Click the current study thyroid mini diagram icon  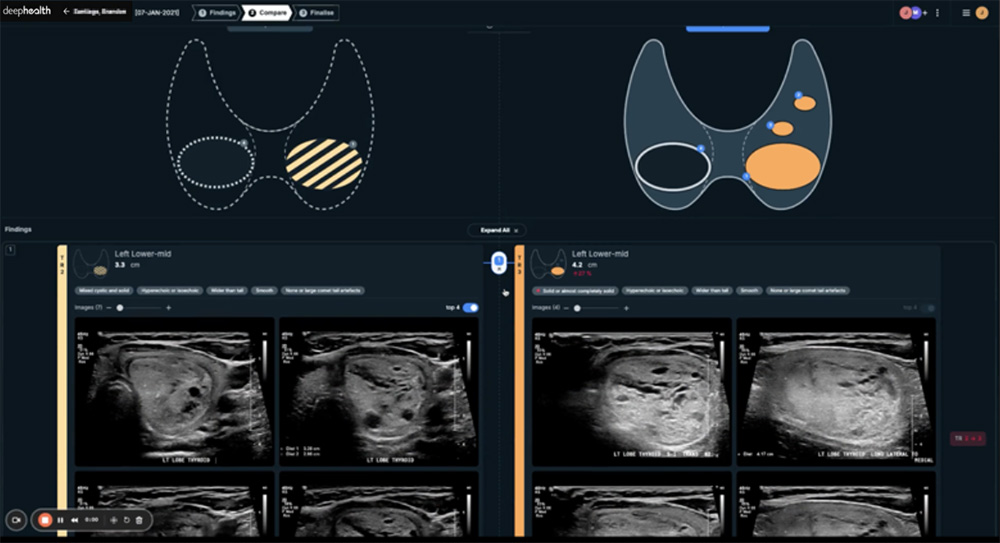pyautogui.click(x=548, y=264)
